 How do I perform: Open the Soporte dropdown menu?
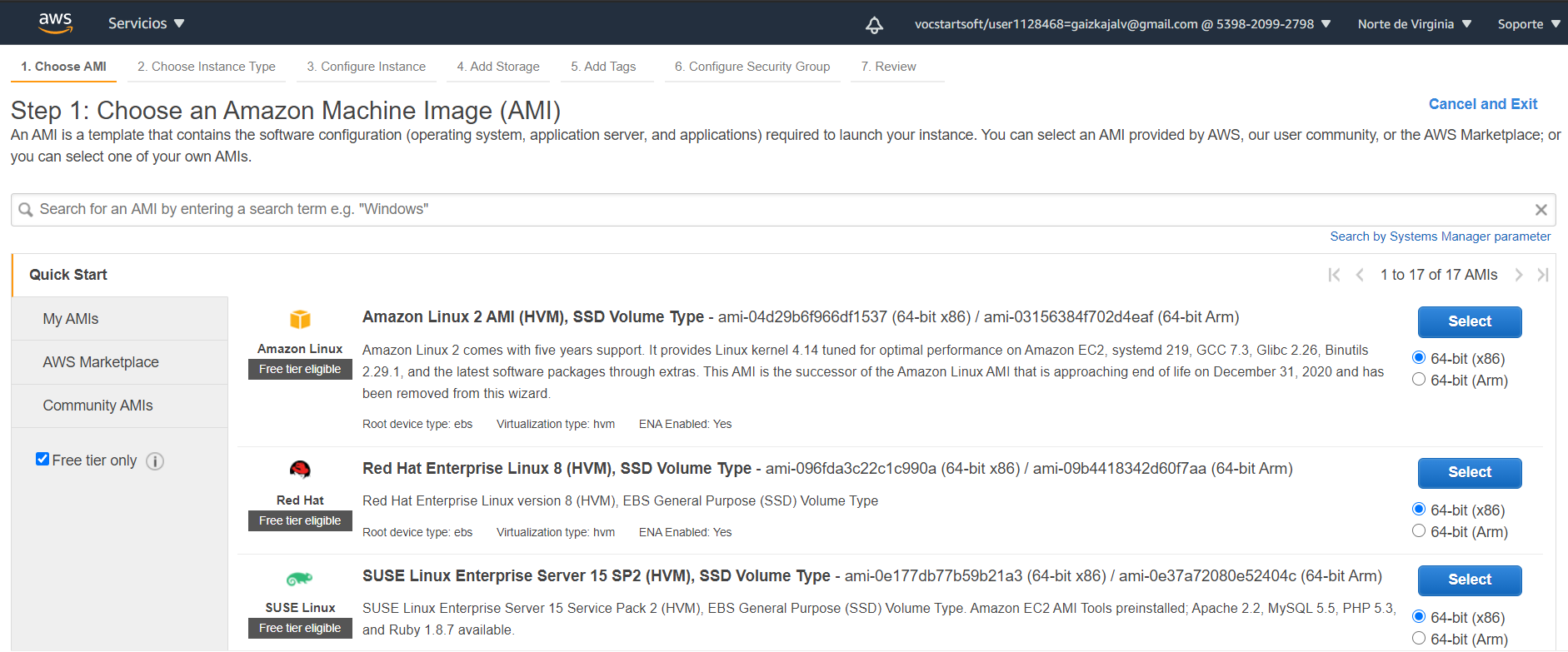(1529, 24)
